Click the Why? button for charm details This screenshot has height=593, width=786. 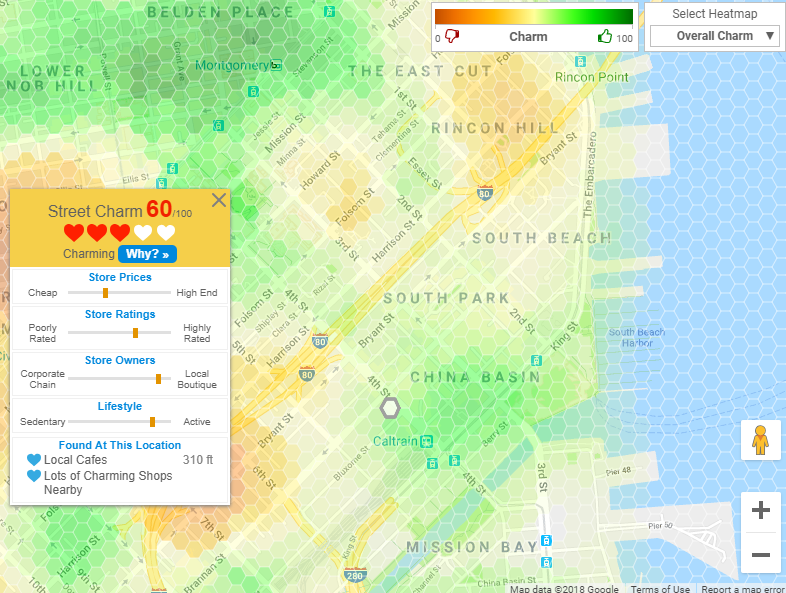147,254
